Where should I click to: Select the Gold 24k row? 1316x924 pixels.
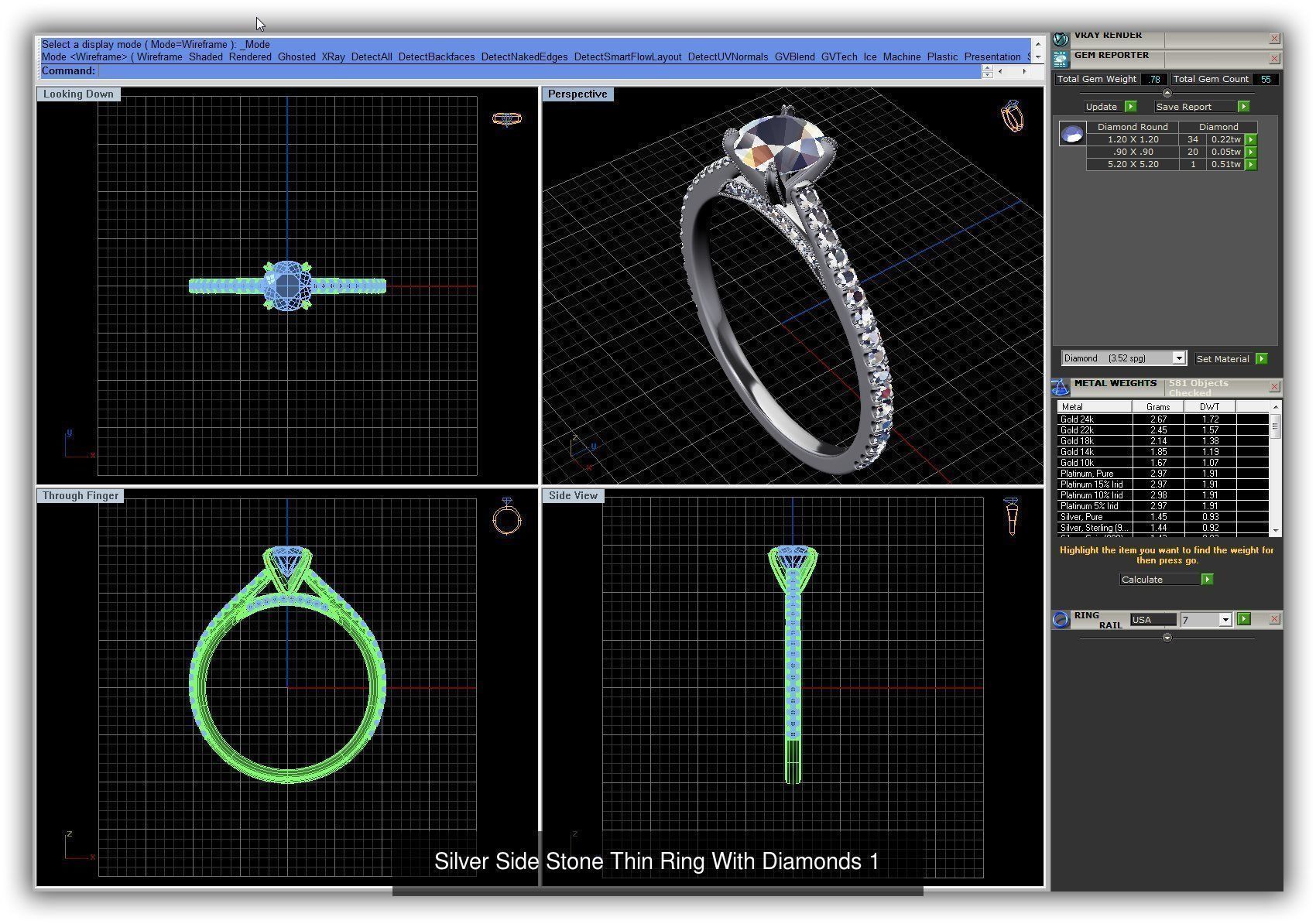pos(1163,419)
